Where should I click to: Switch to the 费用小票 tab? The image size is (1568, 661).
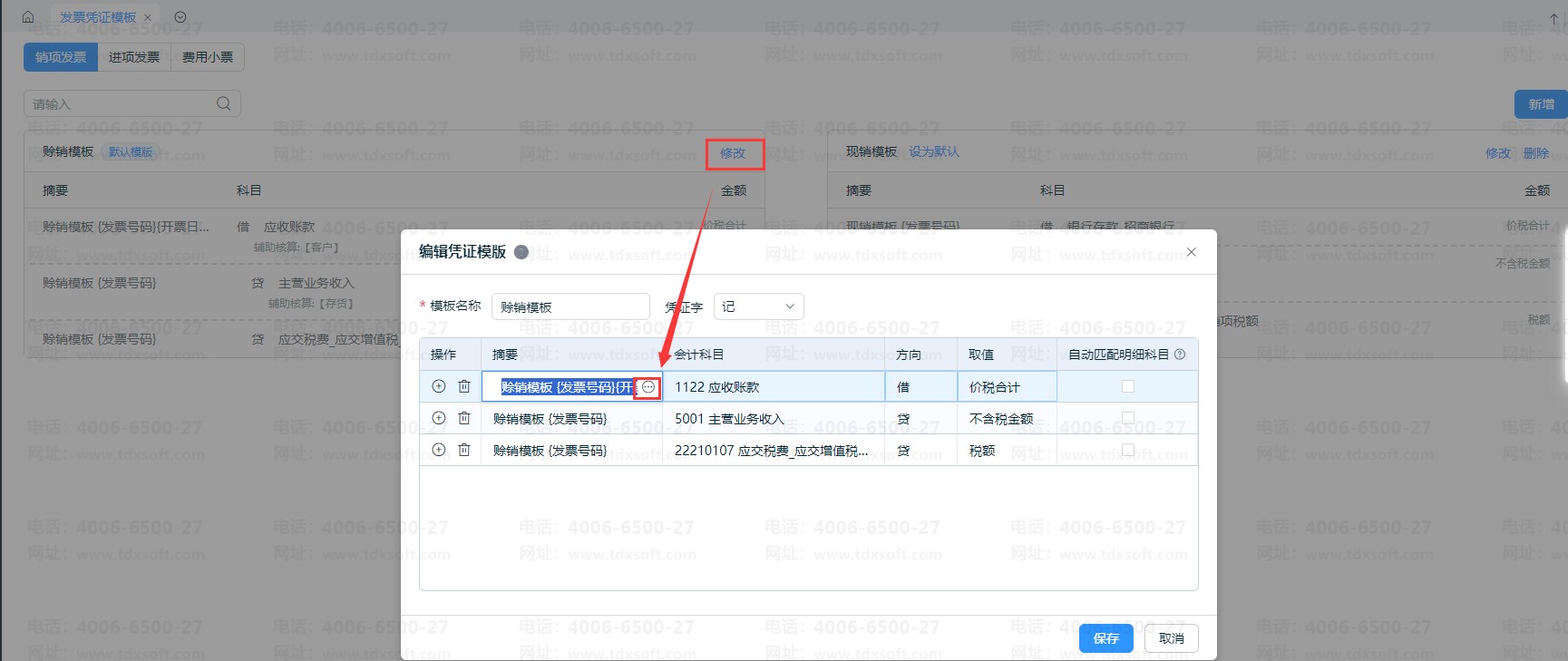click(208, 57)
